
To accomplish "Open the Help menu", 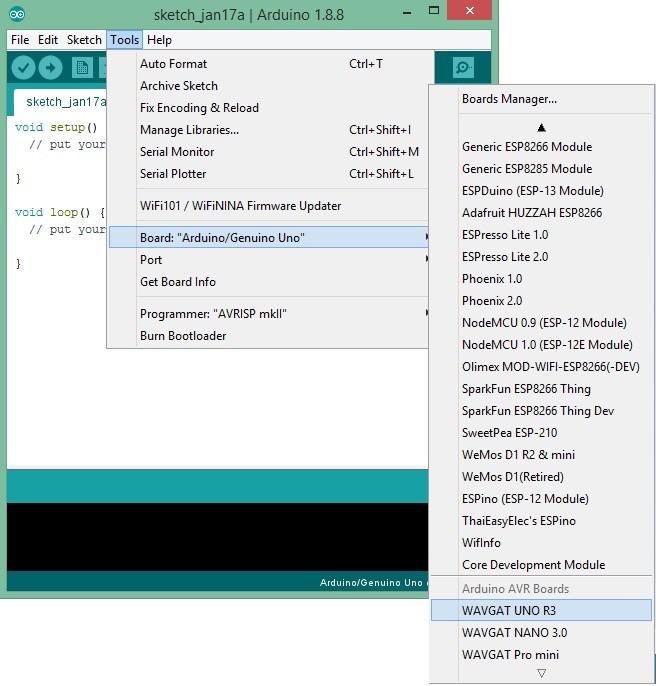I will (159, 40).
